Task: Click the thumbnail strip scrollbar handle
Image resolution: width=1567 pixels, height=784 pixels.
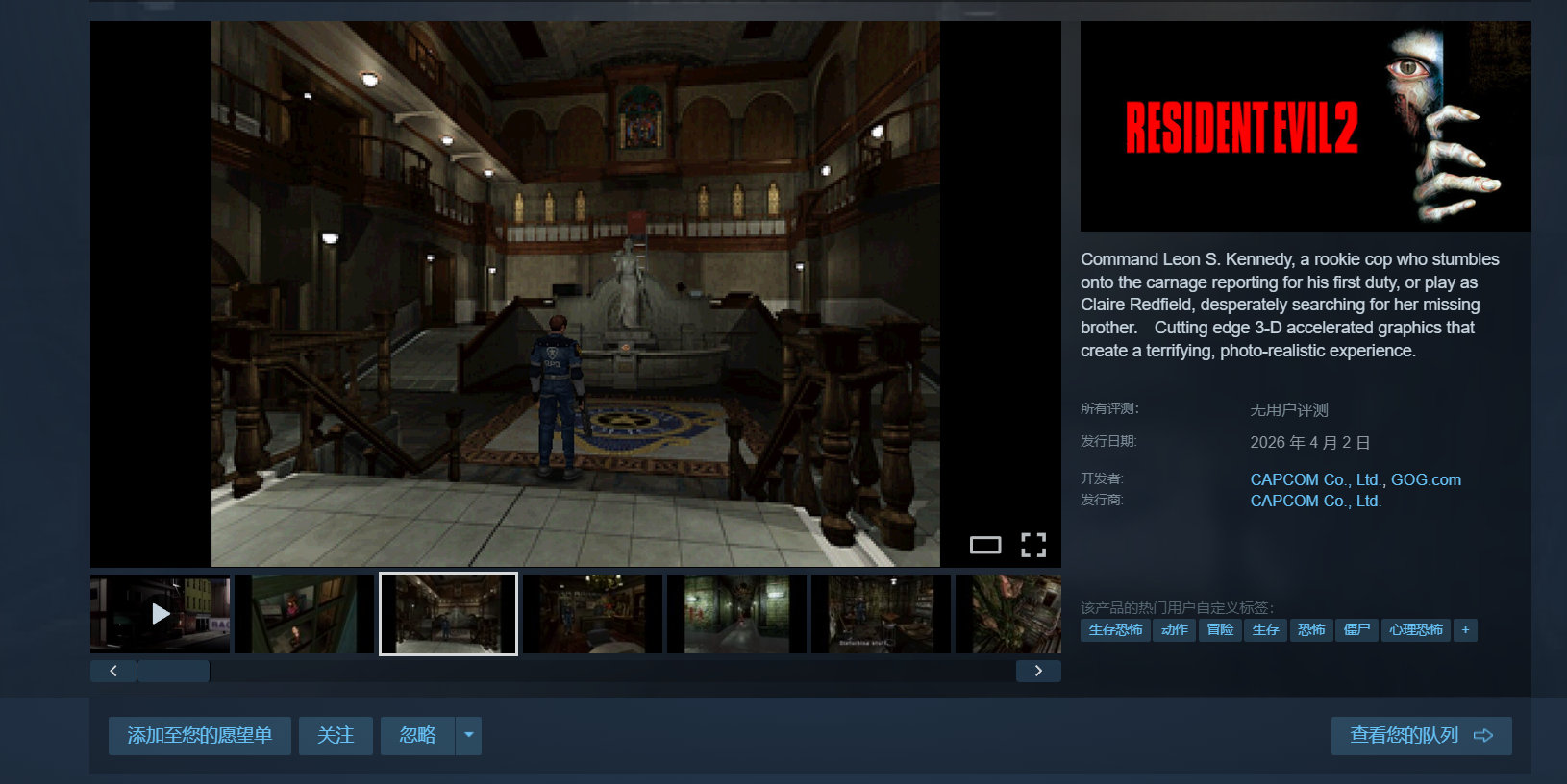Action: [174, 671]
